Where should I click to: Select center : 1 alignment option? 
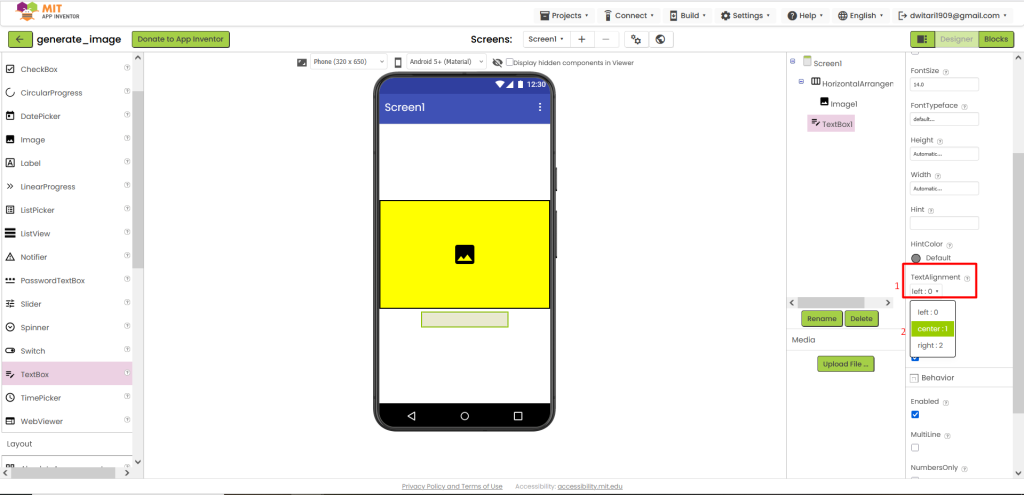pos(932,328)
